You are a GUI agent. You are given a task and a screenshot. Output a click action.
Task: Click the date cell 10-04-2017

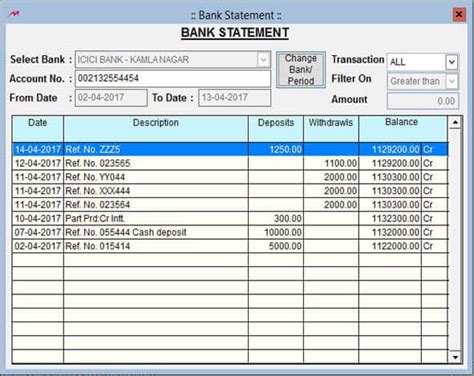tap(38, 219)
